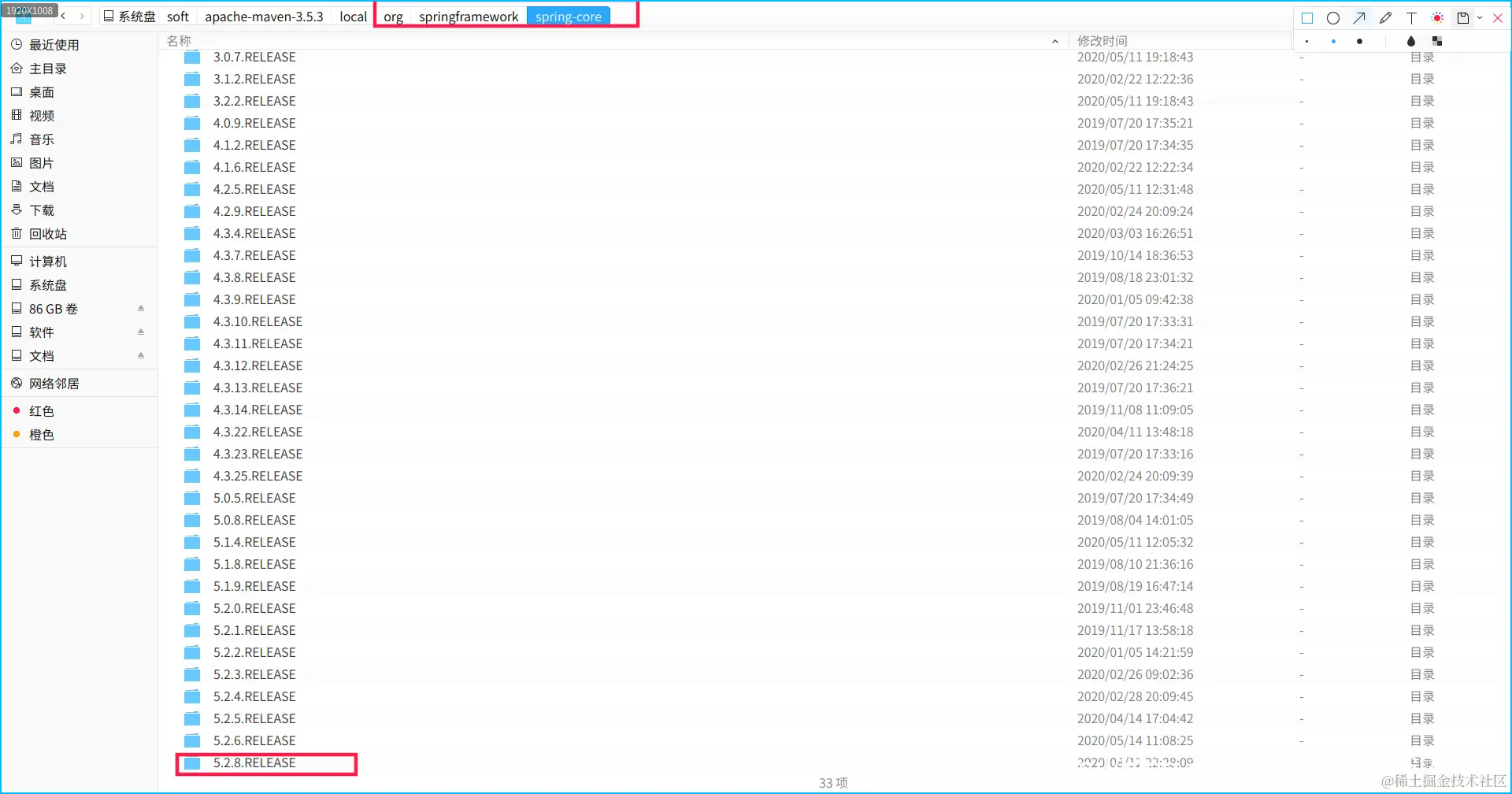Jump to springframework breadcrumb segment
Image resolution: width=1512 pixels, height=794 pixels.
(x=469, y=17)
